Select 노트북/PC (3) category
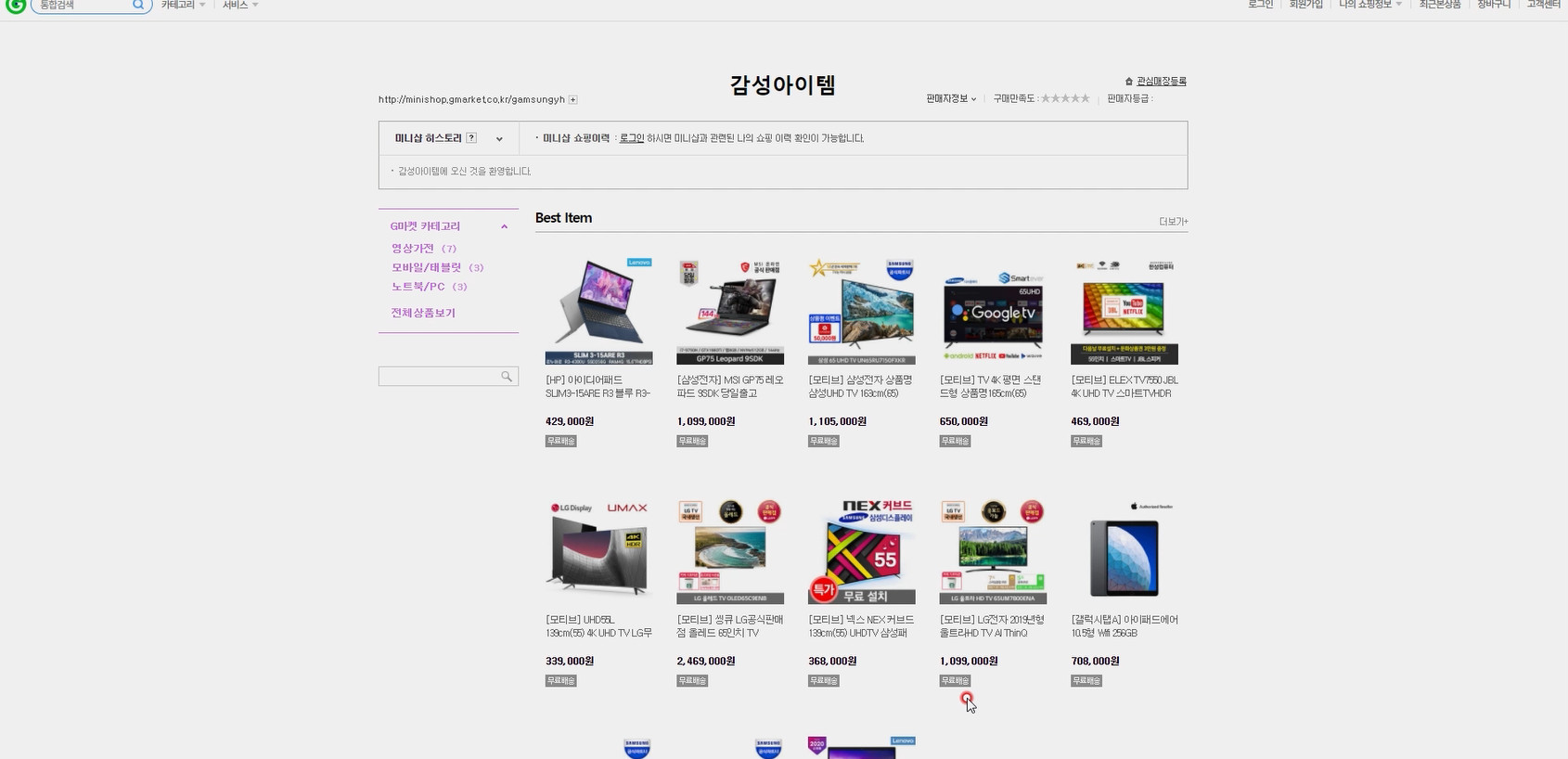Viewport: 1568px width, 759px height. (x=430, y=287)
